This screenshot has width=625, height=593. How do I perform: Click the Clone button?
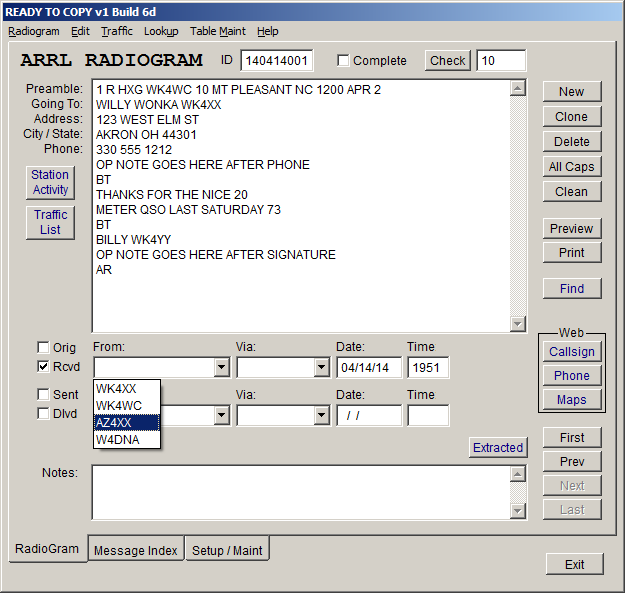point(572,117)
